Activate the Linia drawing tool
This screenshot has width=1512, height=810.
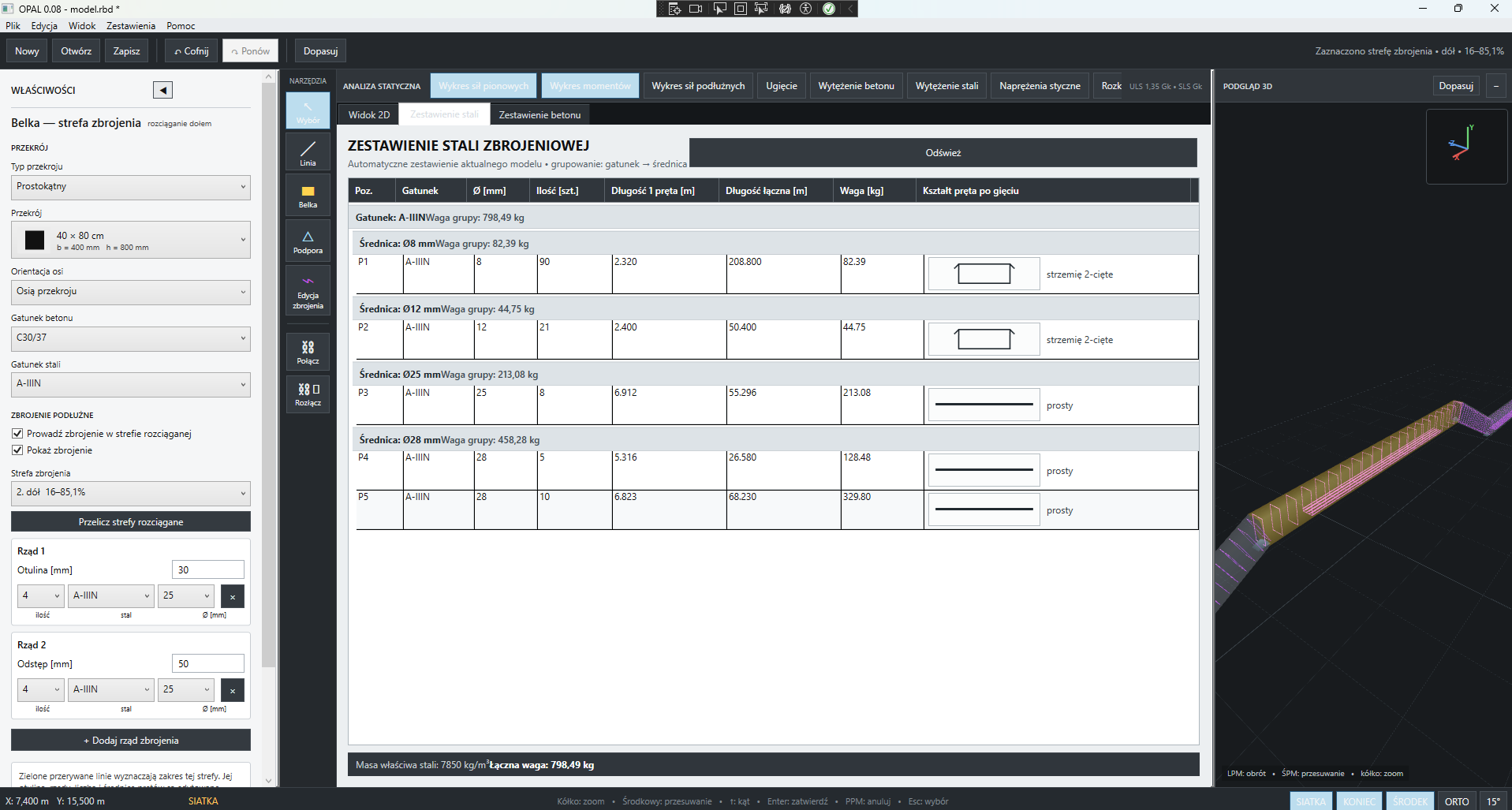pos(308,152)
